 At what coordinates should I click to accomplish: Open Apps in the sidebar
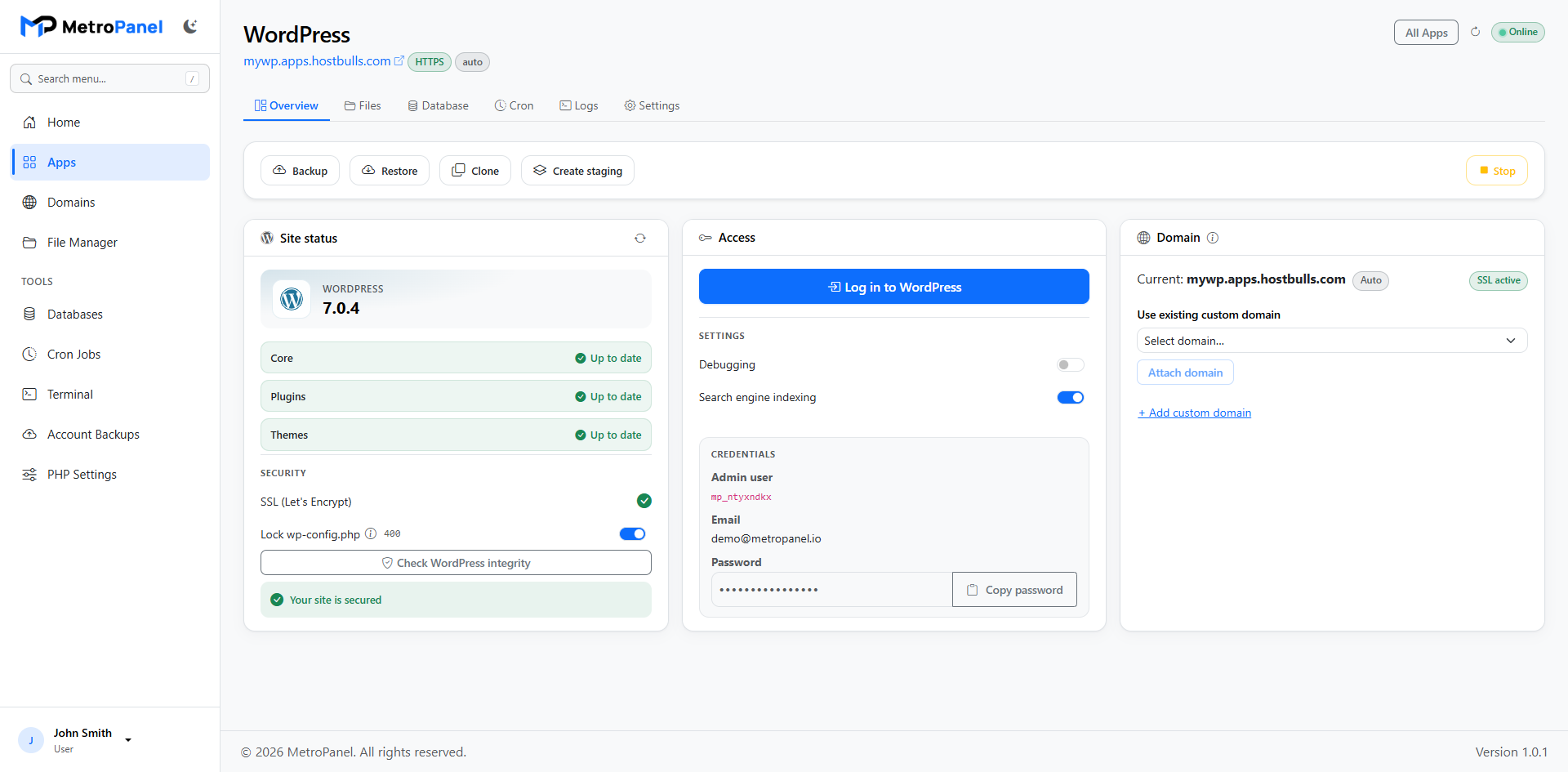(x=110, y=163)
